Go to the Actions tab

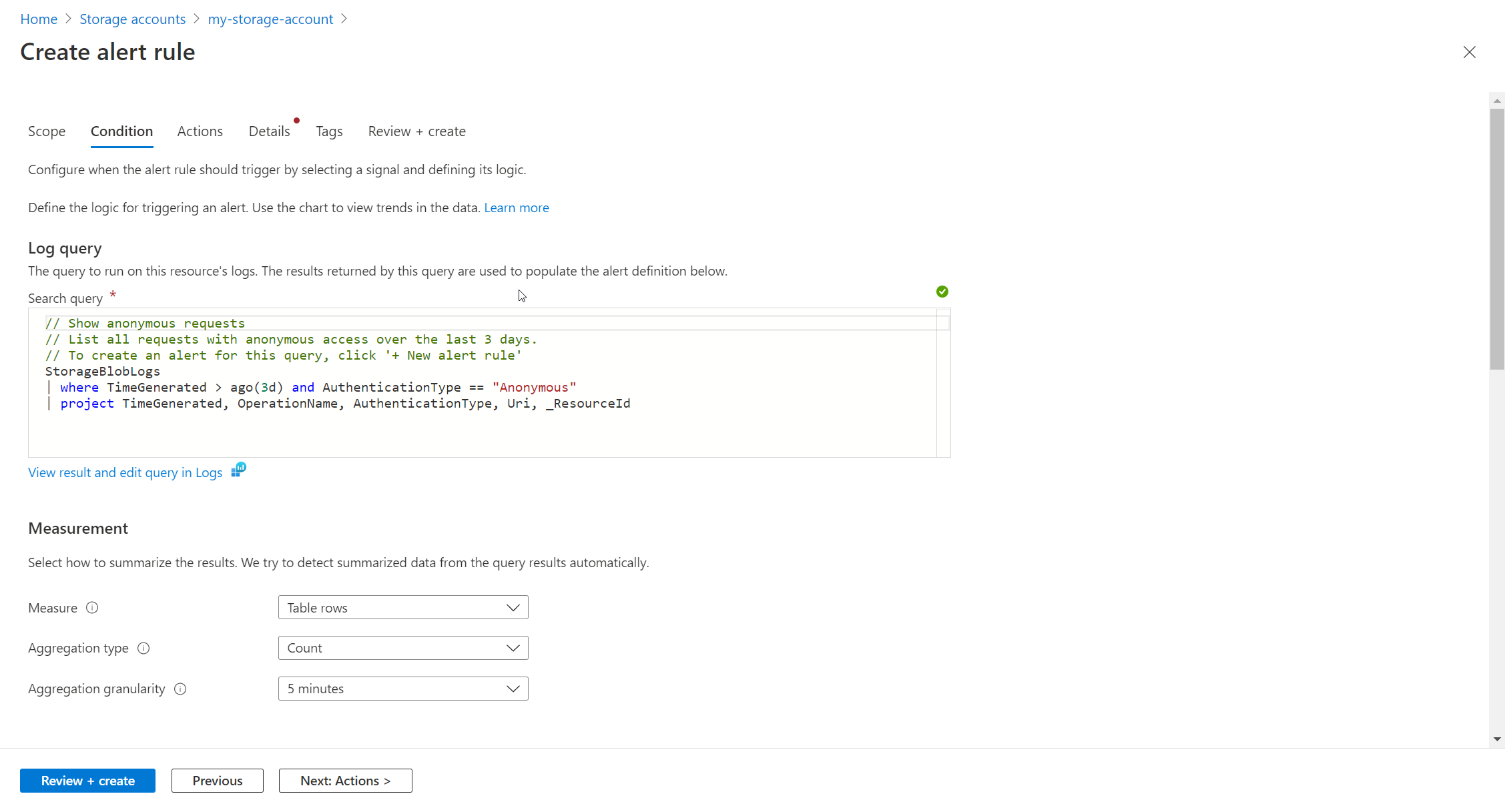tap(200, 131)
